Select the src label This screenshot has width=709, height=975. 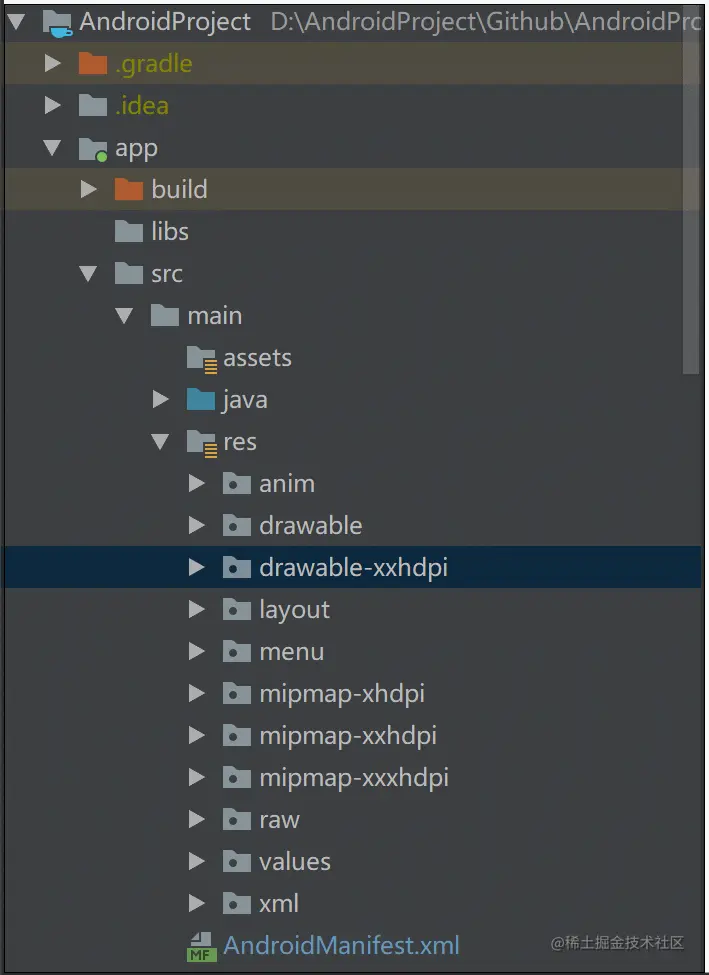coord(167,274)
